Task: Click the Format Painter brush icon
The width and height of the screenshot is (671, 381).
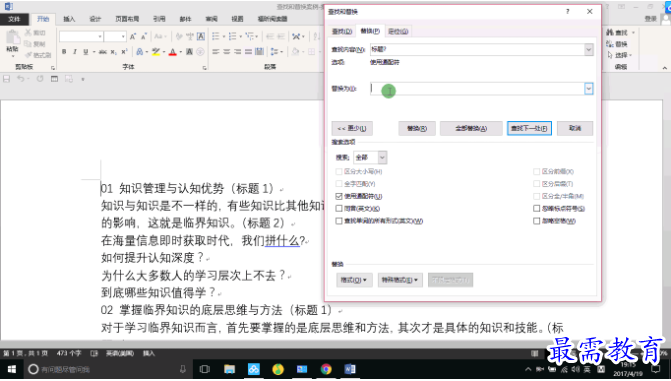Action: click(29, 55)
